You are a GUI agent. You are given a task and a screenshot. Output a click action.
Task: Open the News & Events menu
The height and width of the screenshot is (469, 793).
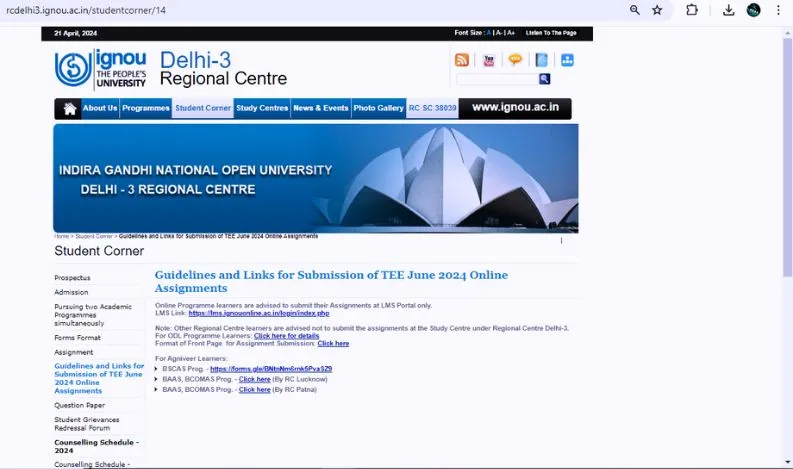click(x=321, y=108)
